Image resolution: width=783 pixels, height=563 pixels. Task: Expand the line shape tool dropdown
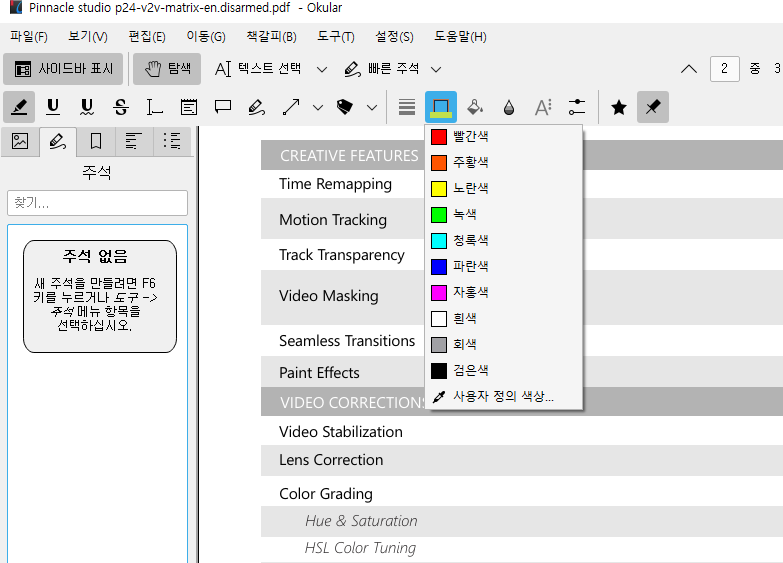tap(318, 107)
